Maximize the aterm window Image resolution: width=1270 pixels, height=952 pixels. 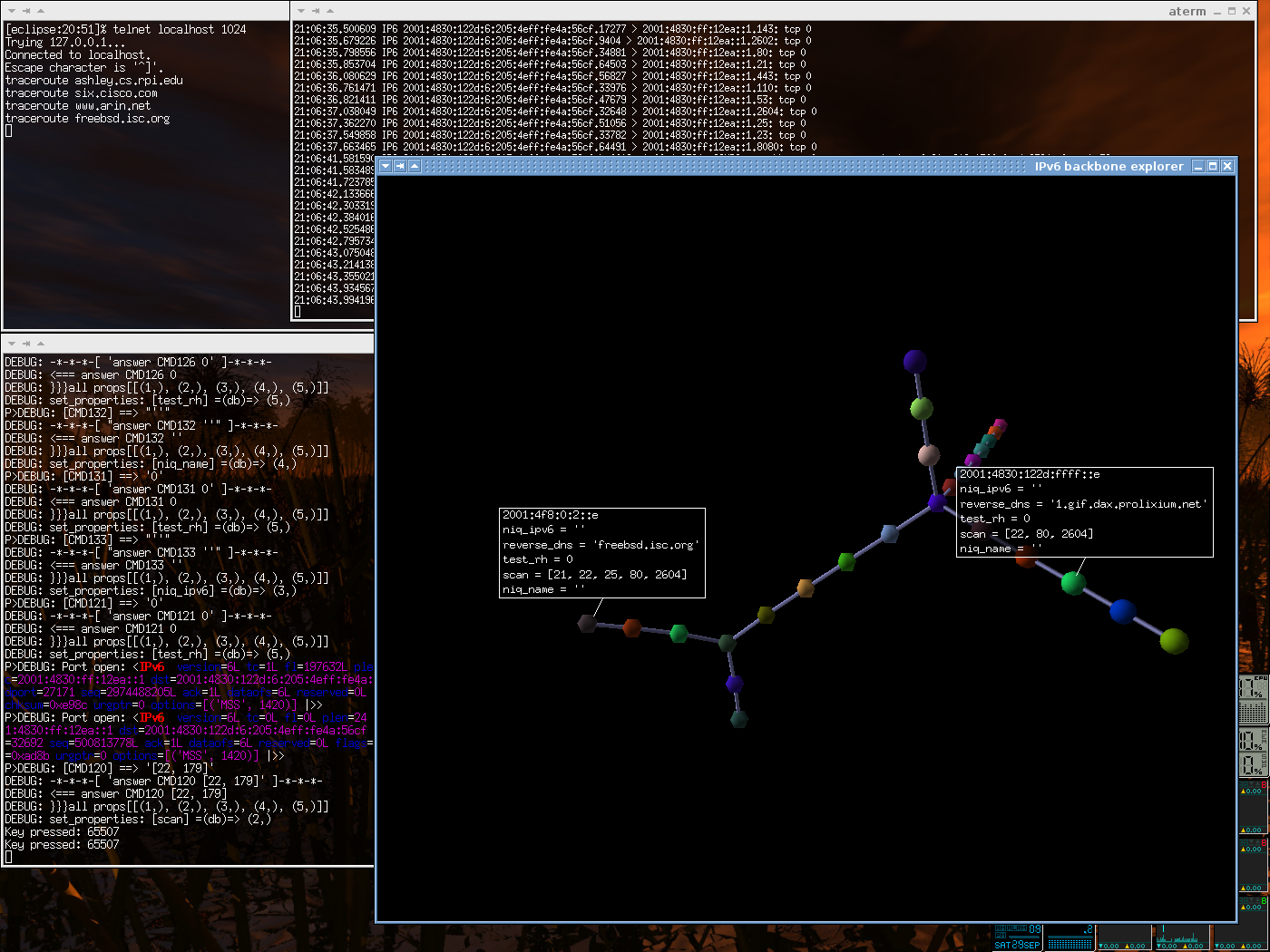[1232, 11]
